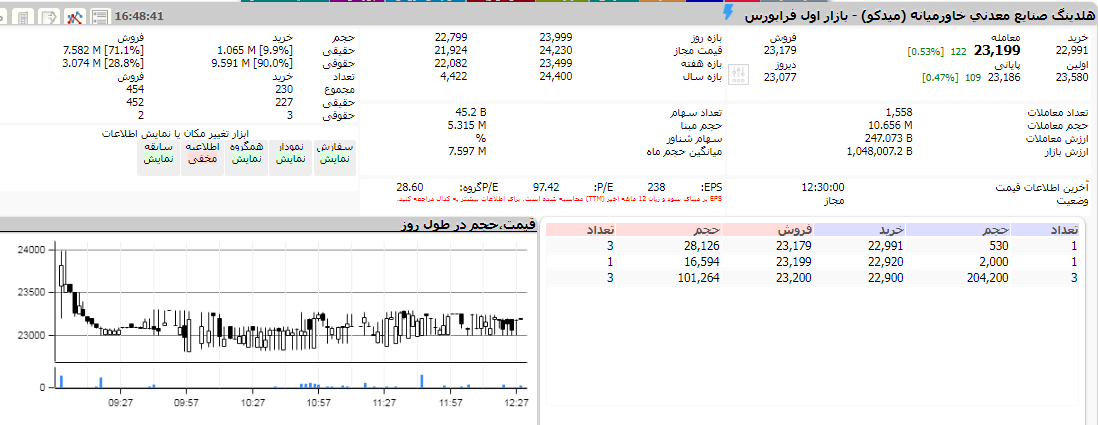Screen dimensions: 1098x425
Task: Click the EPS value 238
Action: tap(656, 188)
